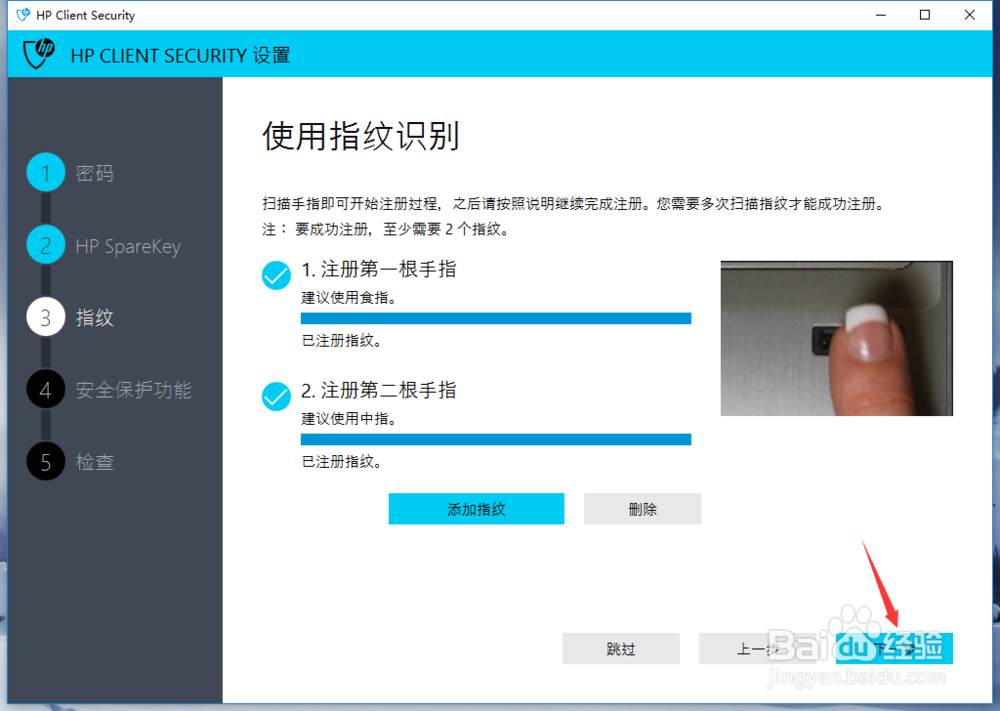Click the second finger's blue progress bar
Image resolution: width=1000 pixels, height=711 pixels.
[496, 438]
